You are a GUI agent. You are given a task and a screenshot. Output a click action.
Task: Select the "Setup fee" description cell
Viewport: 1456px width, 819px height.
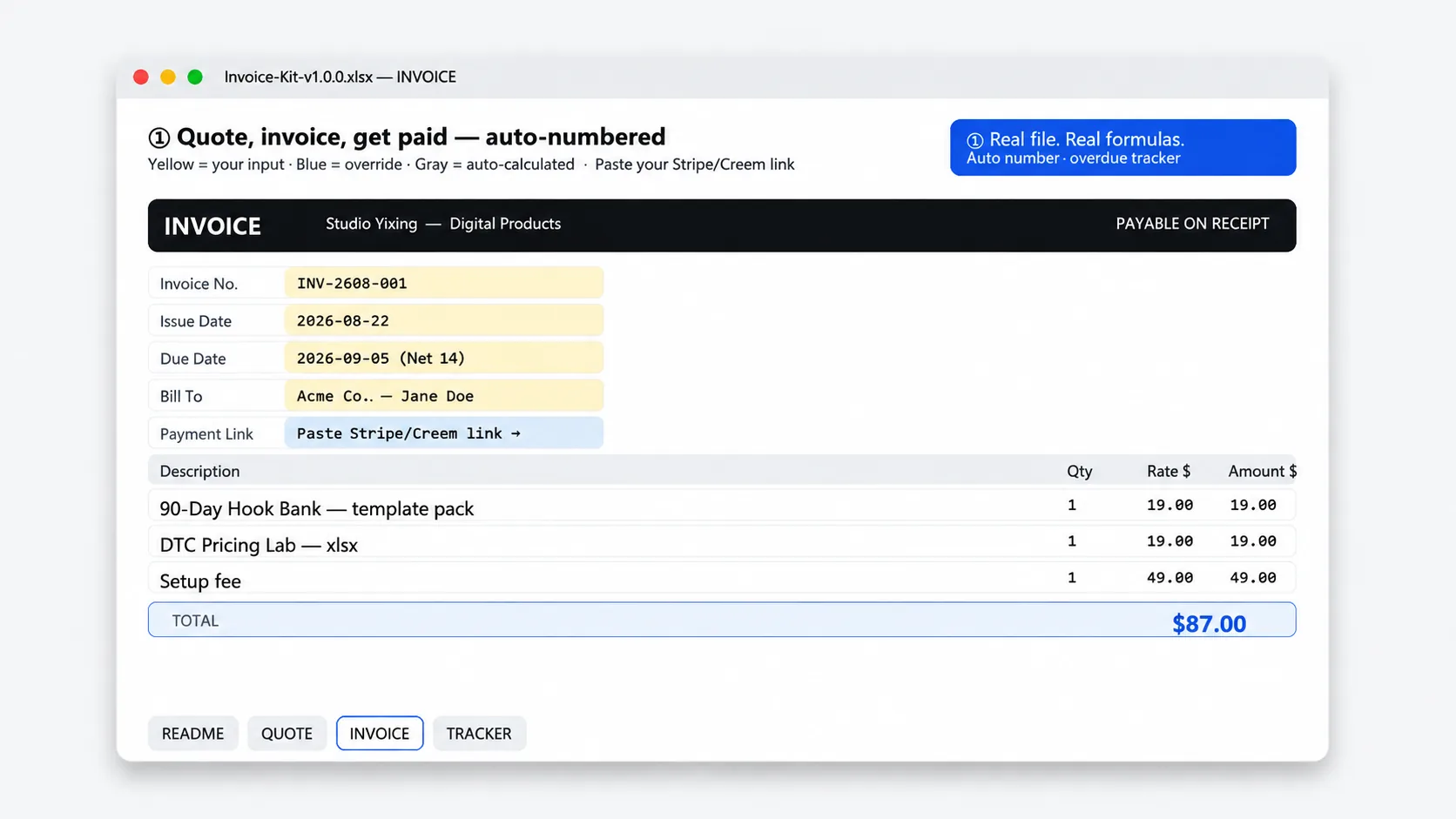200,581
